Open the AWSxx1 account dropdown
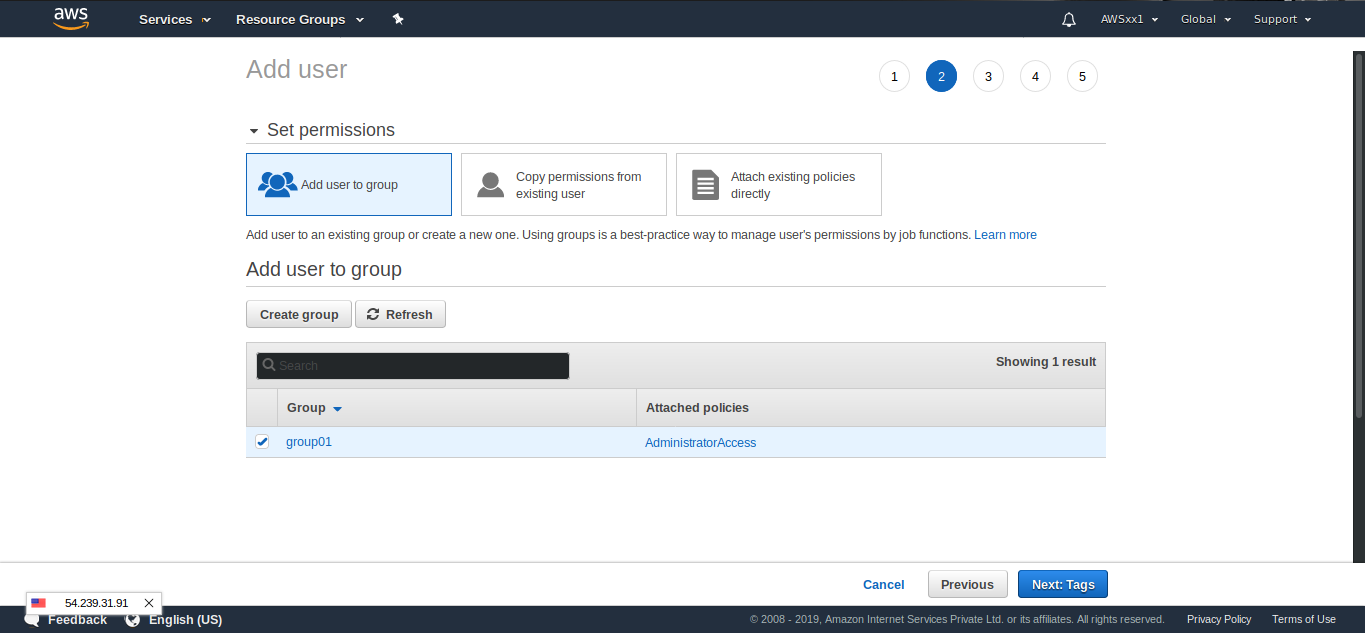 coord(1129,19)
